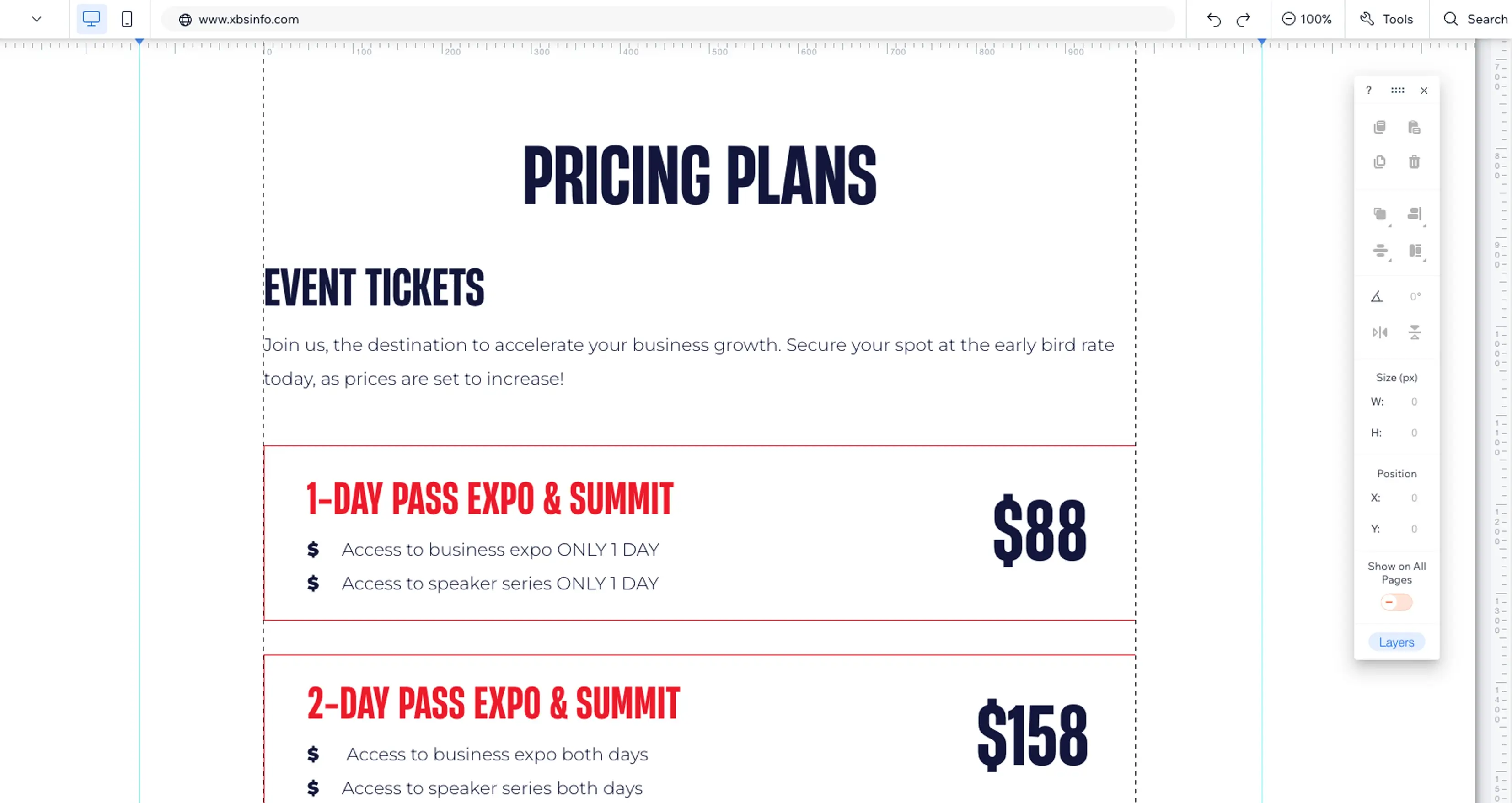Open the Tools menu
This screenshot has height=803, width=1512.
[1386, 19]
